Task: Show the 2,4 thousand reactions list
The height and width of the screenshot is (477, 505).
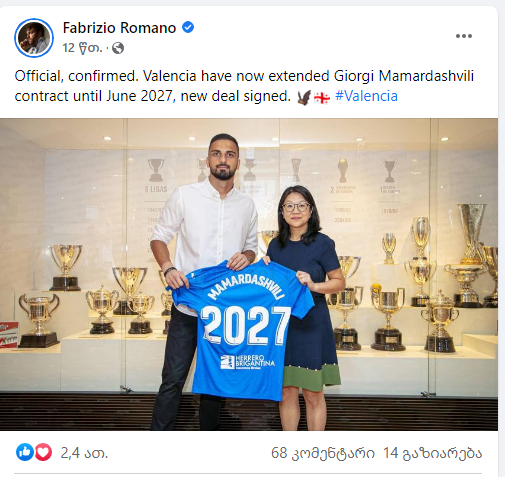Action: (84, 453)
